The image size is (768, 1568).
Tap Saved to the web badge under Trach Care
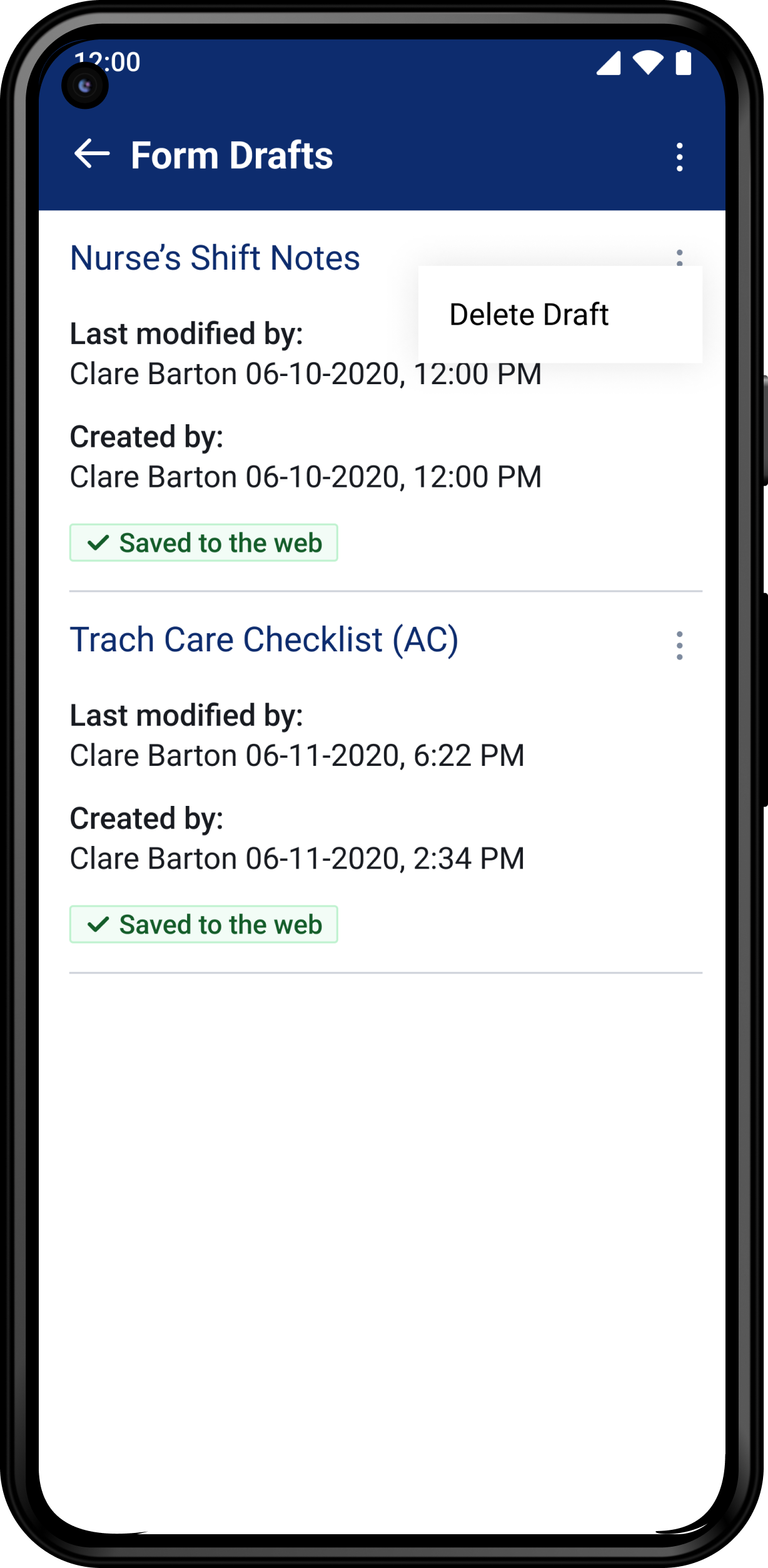[204, 924]
